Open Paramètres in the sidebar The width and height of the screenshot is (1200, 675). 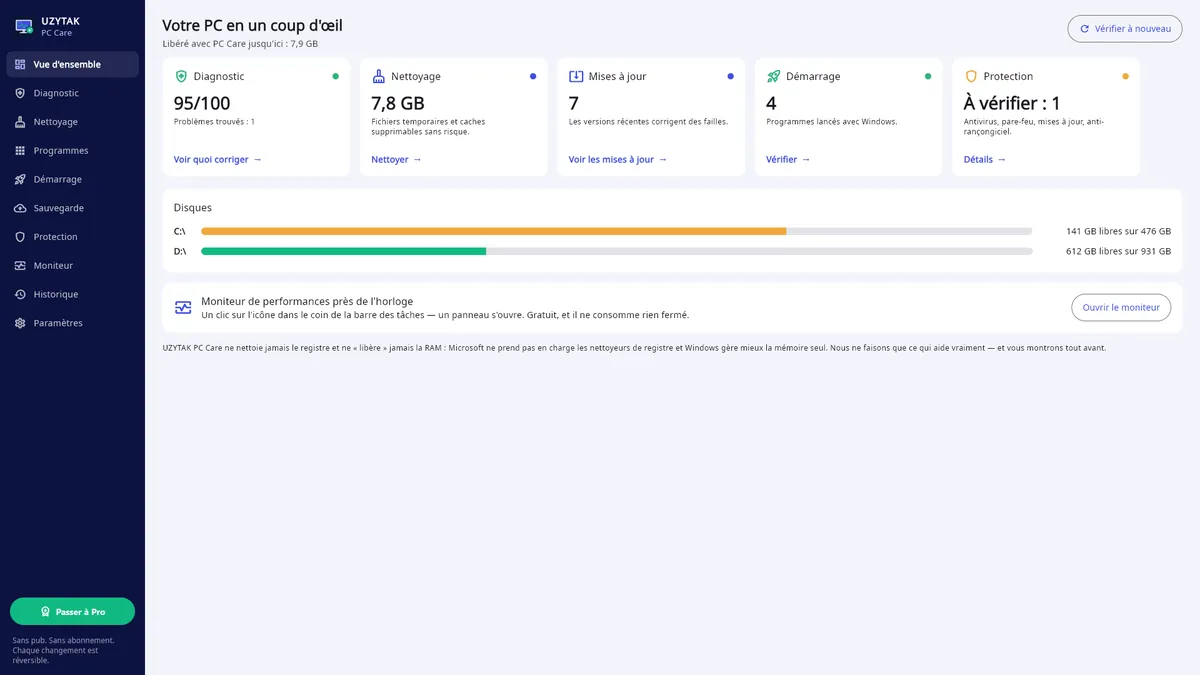coord(72,323)
